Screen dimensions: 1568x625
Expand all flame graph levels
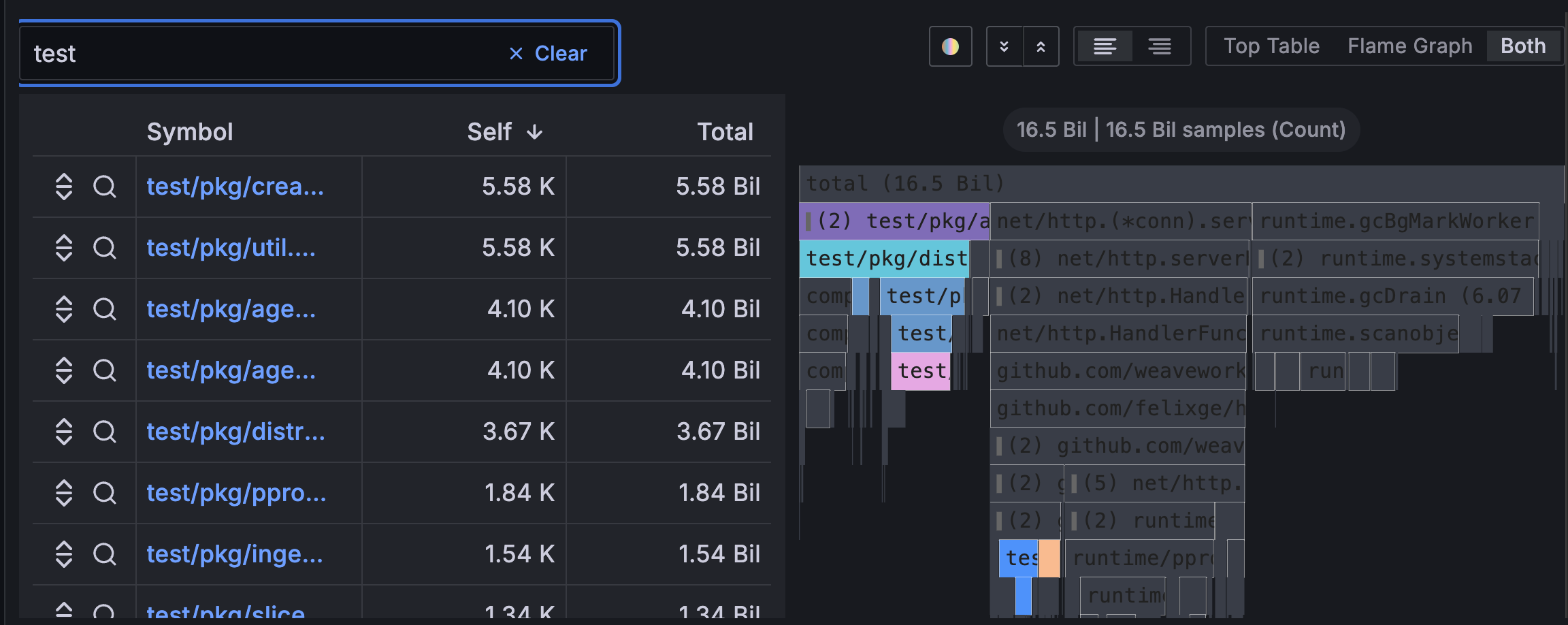pyautogui.click(x=1042, y=46)
